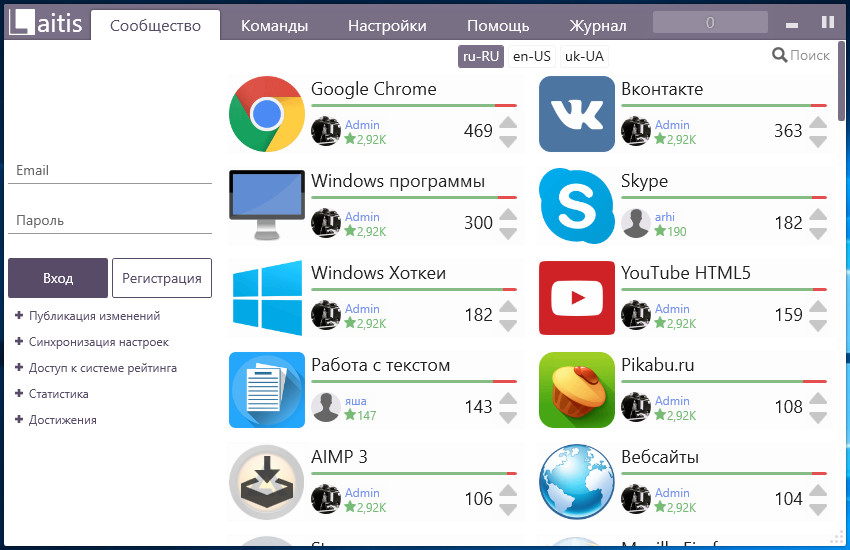This screenshot has height=550, width=850.
Task: Upvote the Windows Хоткеи profile
Action: pyautogui.click(x=508, y=307)
